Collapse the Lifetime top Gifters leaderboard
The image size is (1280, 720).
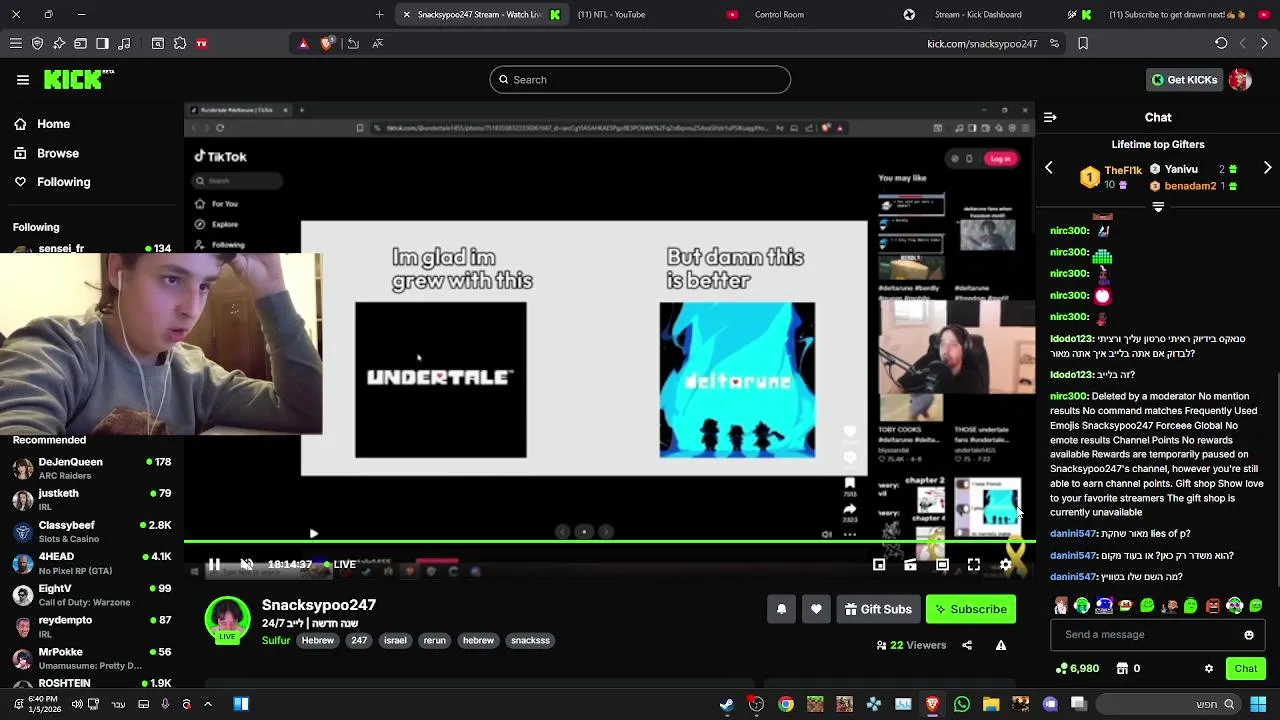point(1158,207)
